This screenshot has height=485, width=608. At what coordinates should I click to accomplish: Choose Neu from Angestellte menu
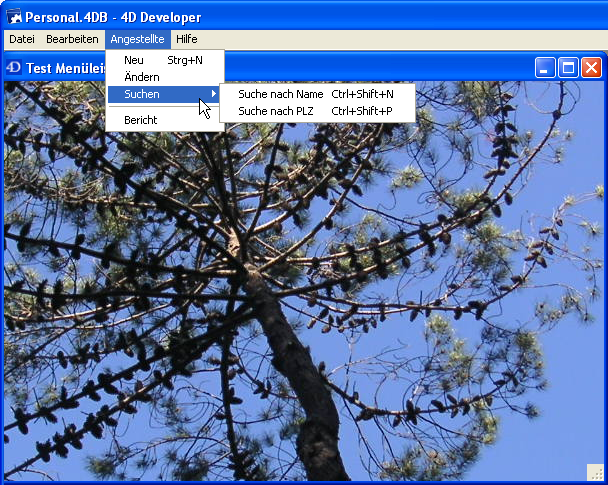coord(164,60)
